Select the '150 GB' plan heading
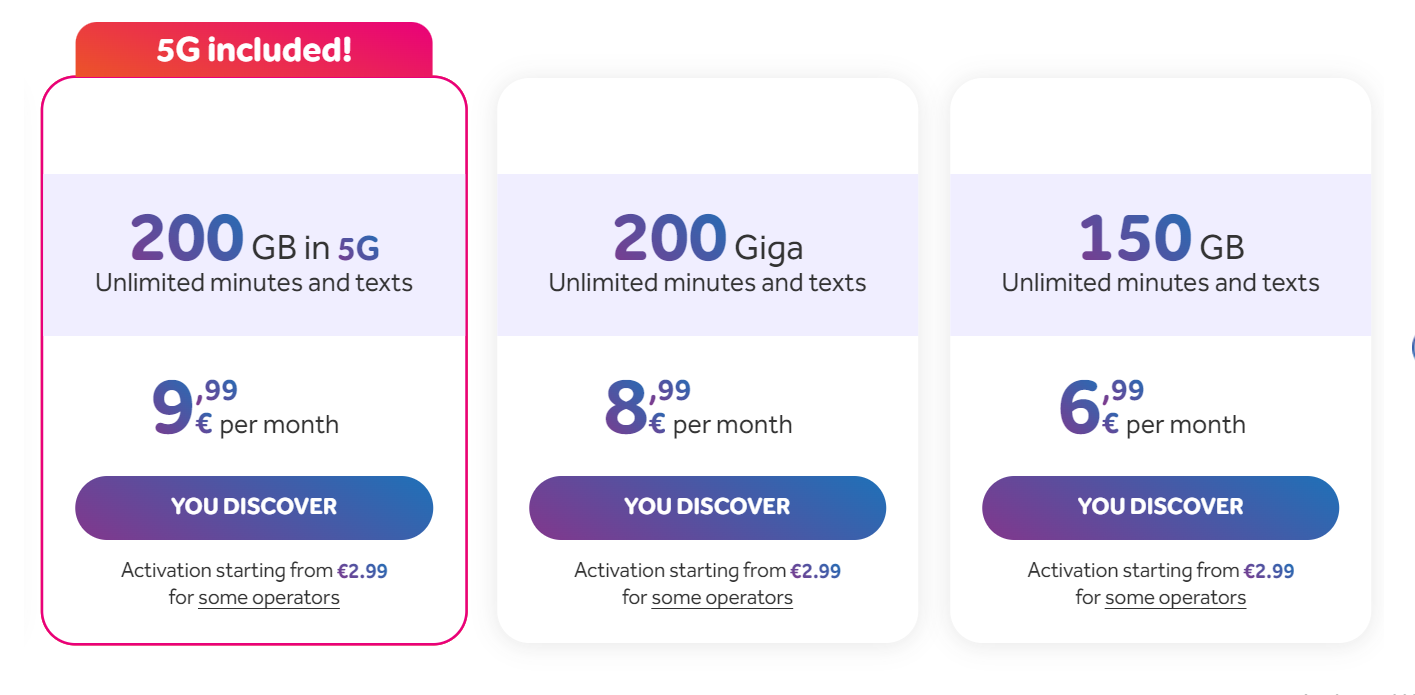1415x695 pixels. point(1161,238)
